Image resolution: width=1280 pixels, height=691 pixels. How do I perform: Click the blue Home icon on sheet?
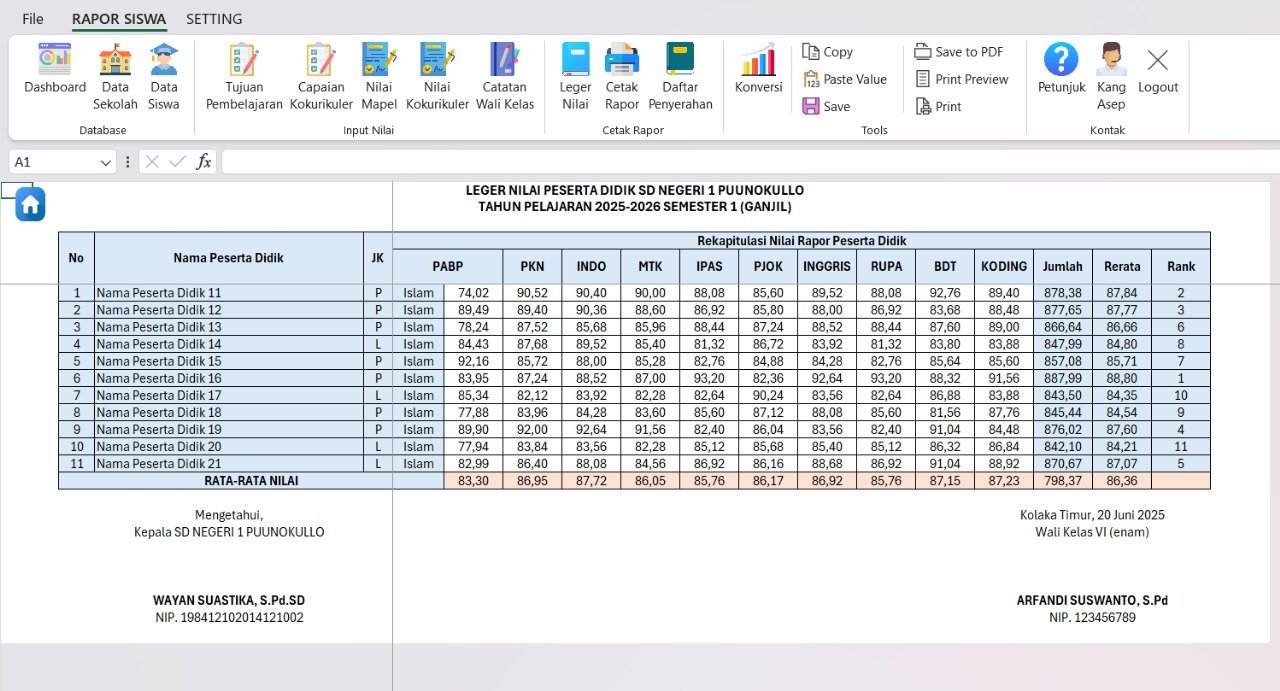tap(30, 205)
